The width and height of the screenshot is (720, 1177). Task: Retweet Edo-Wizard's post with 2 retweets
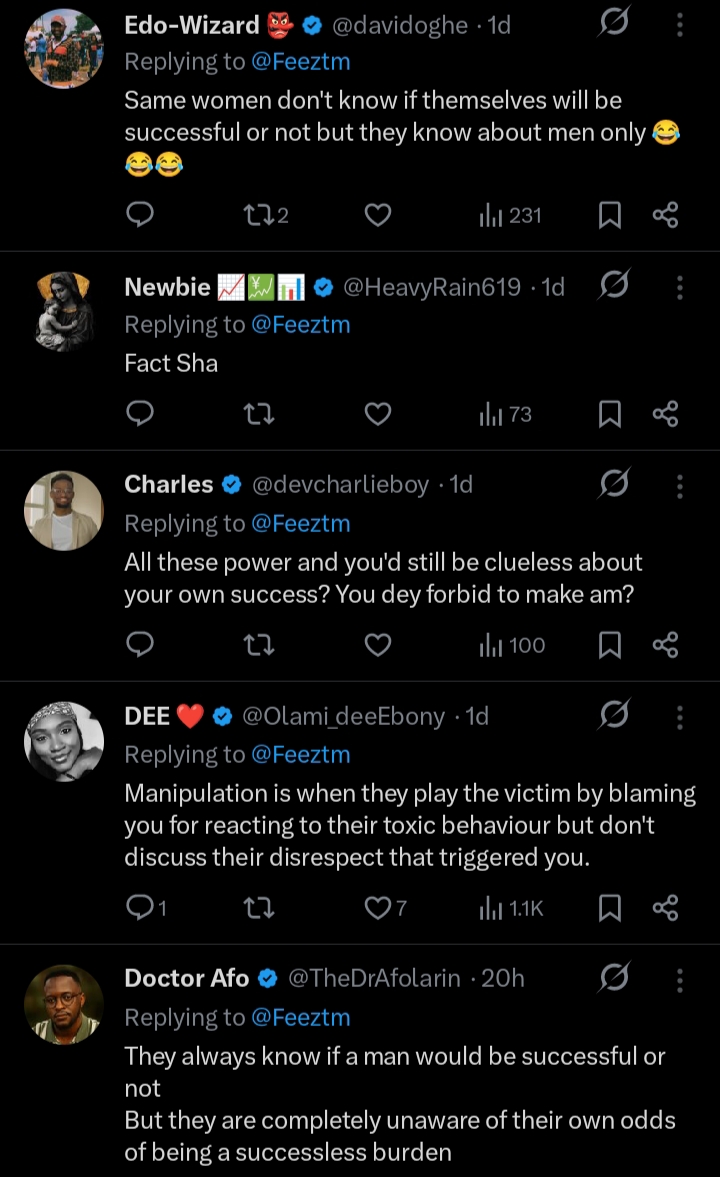(258, 214)
